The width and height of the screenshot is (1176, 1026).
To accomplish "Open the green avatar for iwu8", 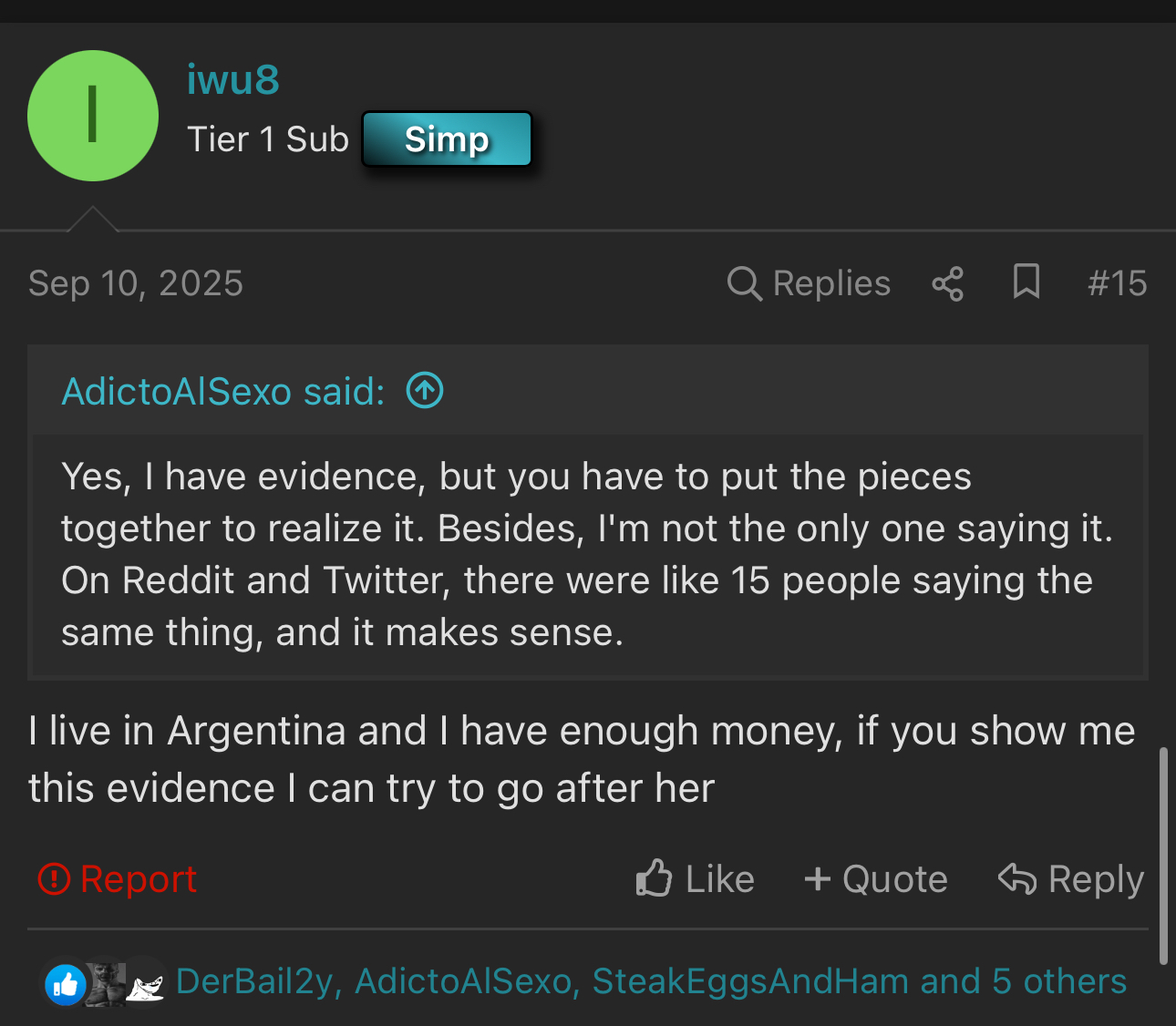I will [93, 116].
